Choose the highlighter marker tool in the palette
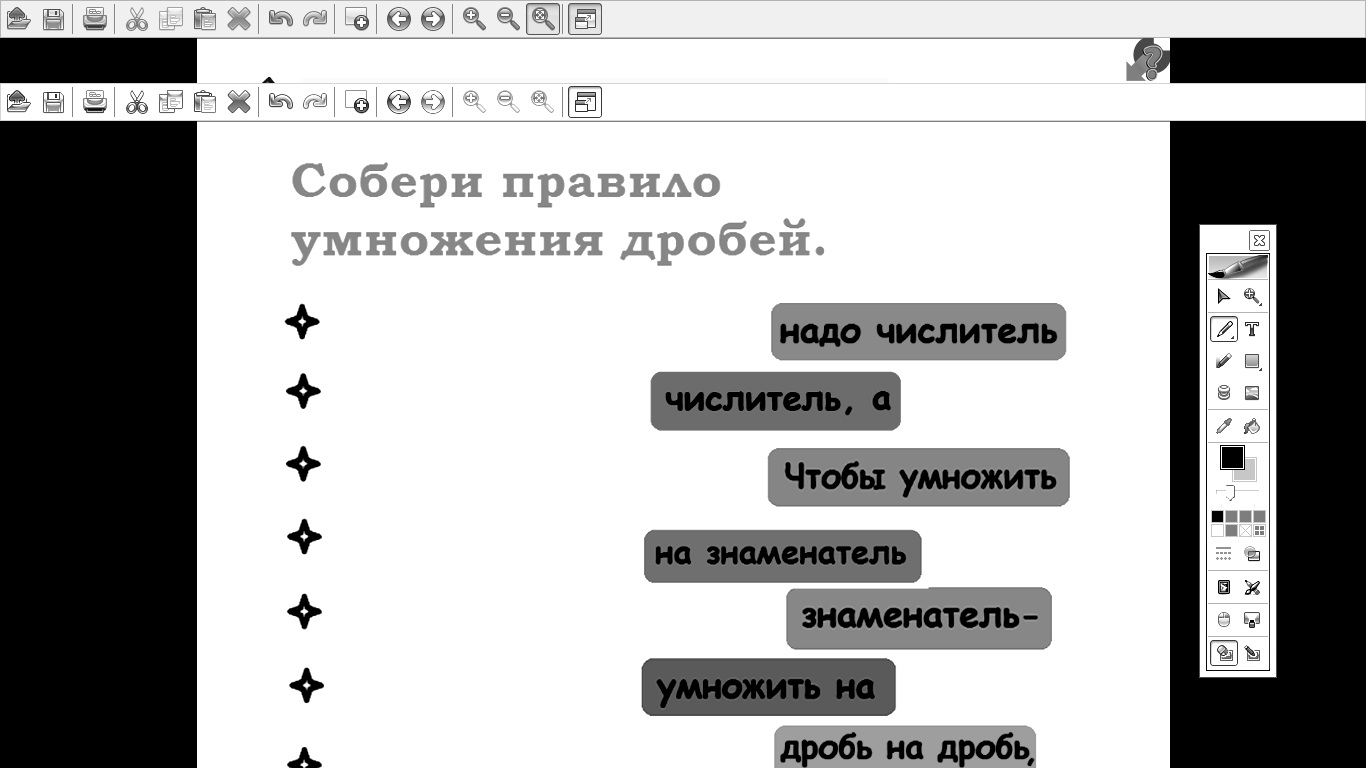1366x768 pixels. [x=1223, y=361]
